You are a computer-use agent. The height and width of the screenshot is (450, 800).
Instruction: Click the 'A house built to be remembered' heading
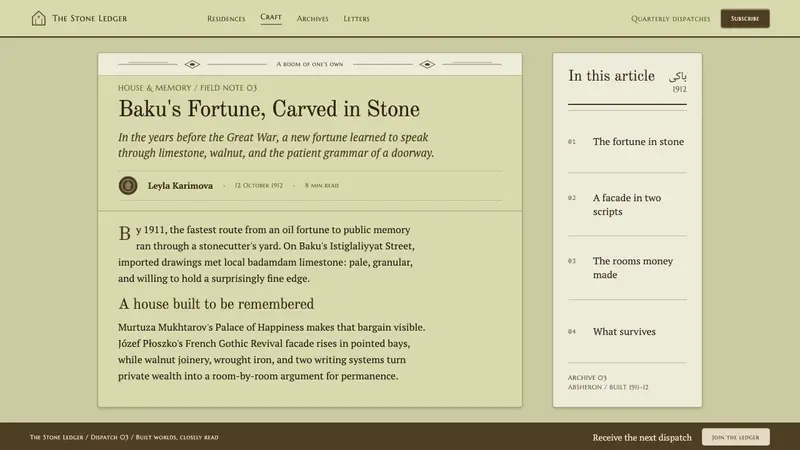tap(216, 304)
